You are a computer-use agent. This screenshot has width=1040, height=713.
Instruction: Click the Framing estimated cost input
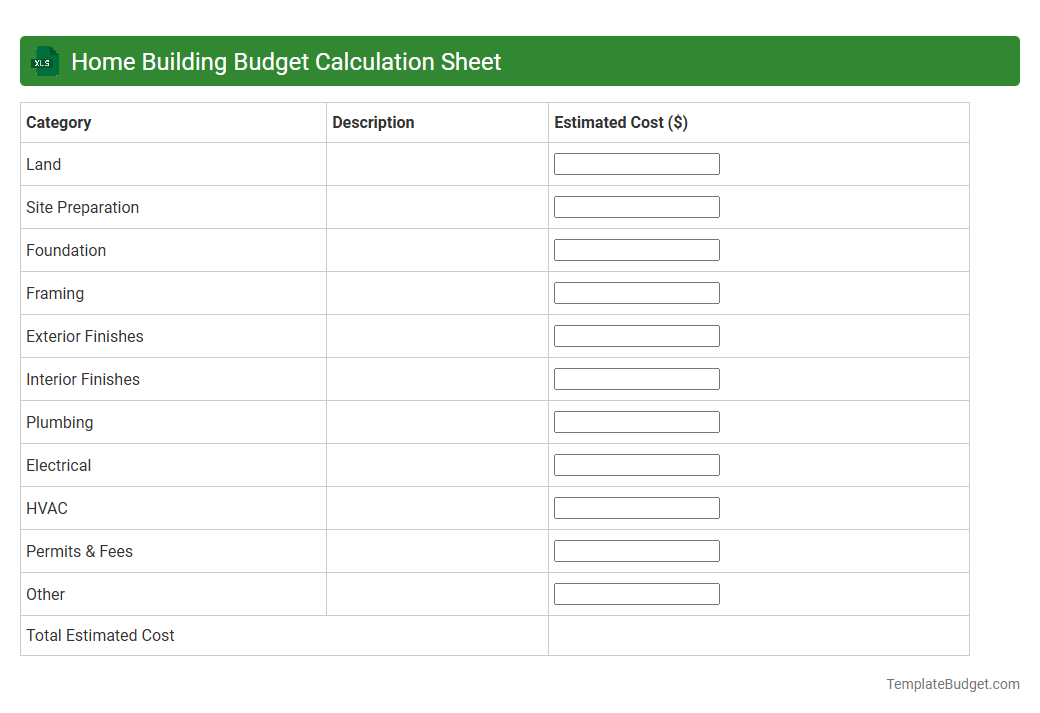636,292
